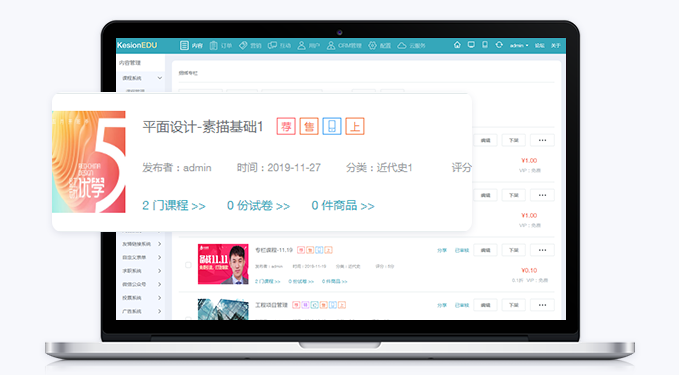Click the purple badge beside 工程项目管理
Viewport: 679px width, 375px height.
(x=305, y=305)
